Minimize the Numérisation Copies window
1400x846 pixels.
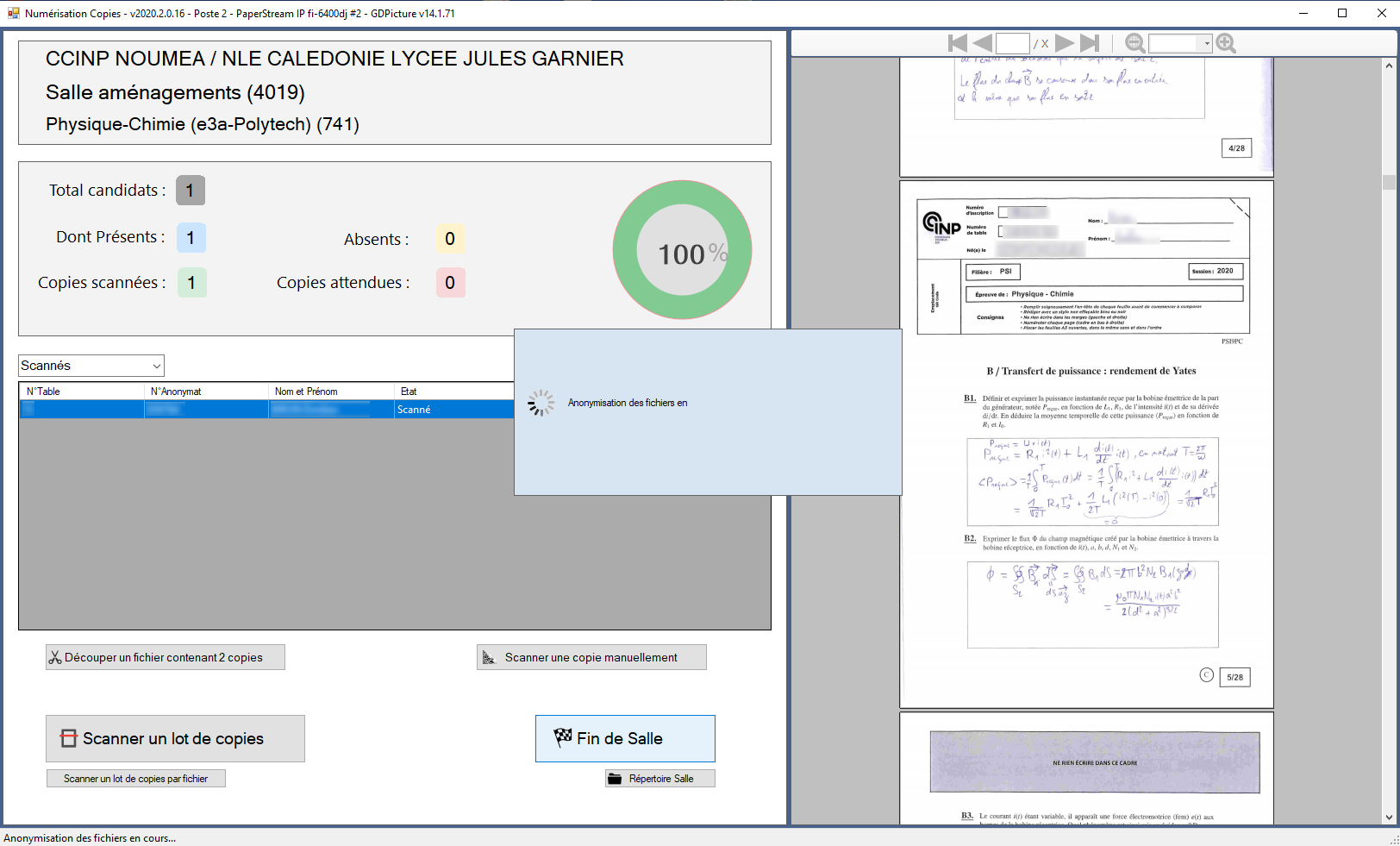pos(1303,13)
